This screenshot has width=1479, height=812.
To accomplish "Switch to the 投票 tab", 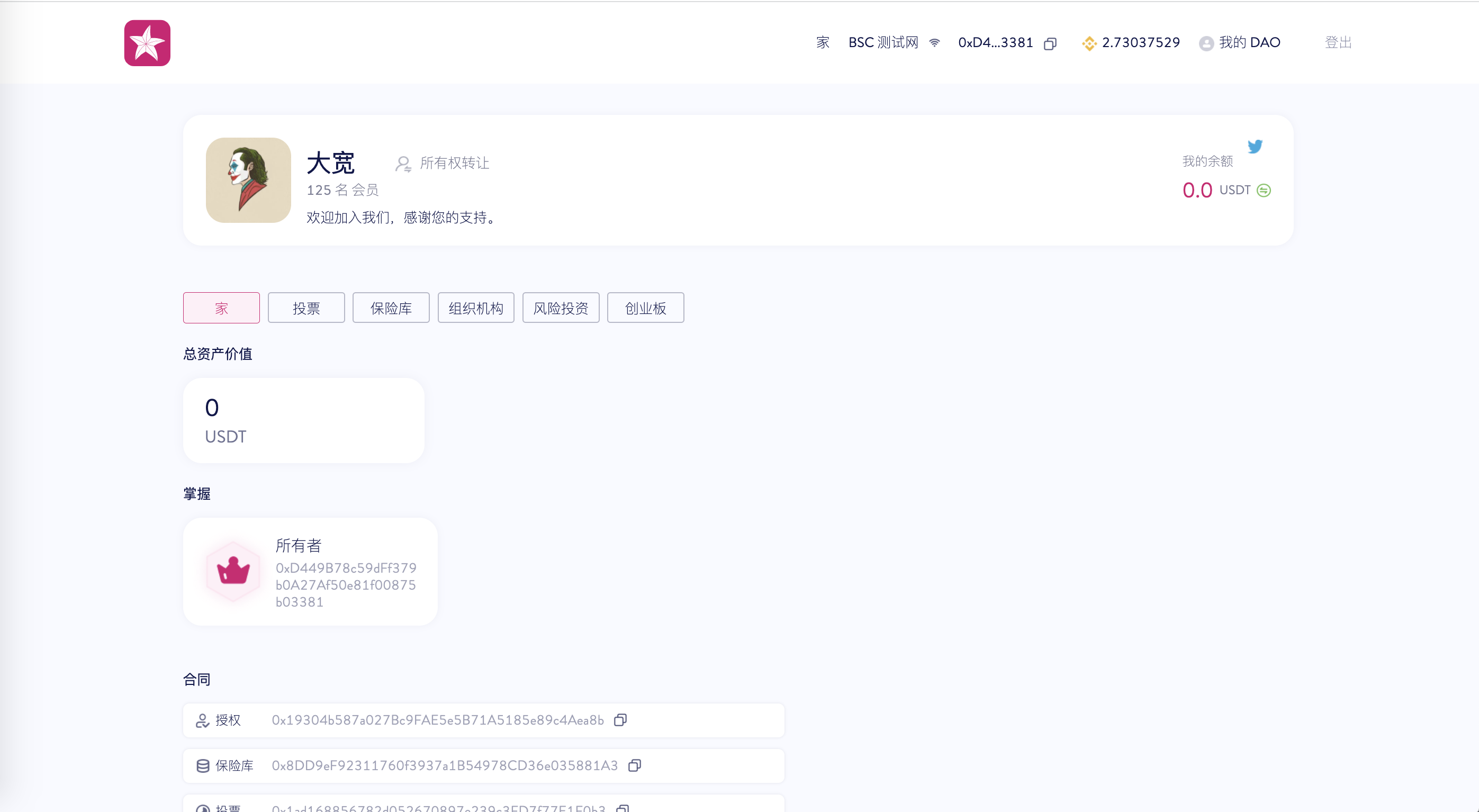I will point(306,308).
